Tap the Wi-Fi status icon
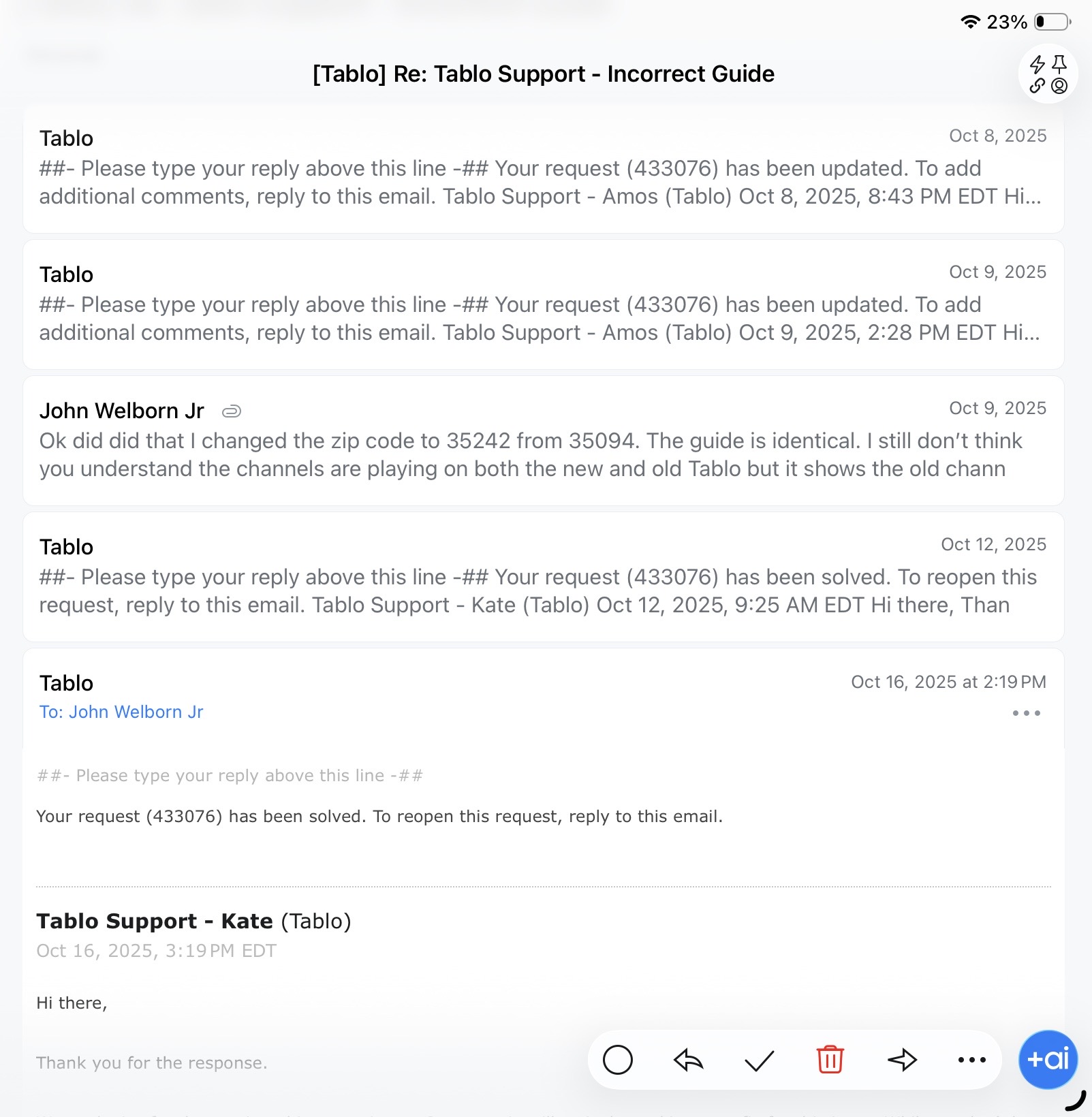The image size is (1092, 1117). [970, 22]
